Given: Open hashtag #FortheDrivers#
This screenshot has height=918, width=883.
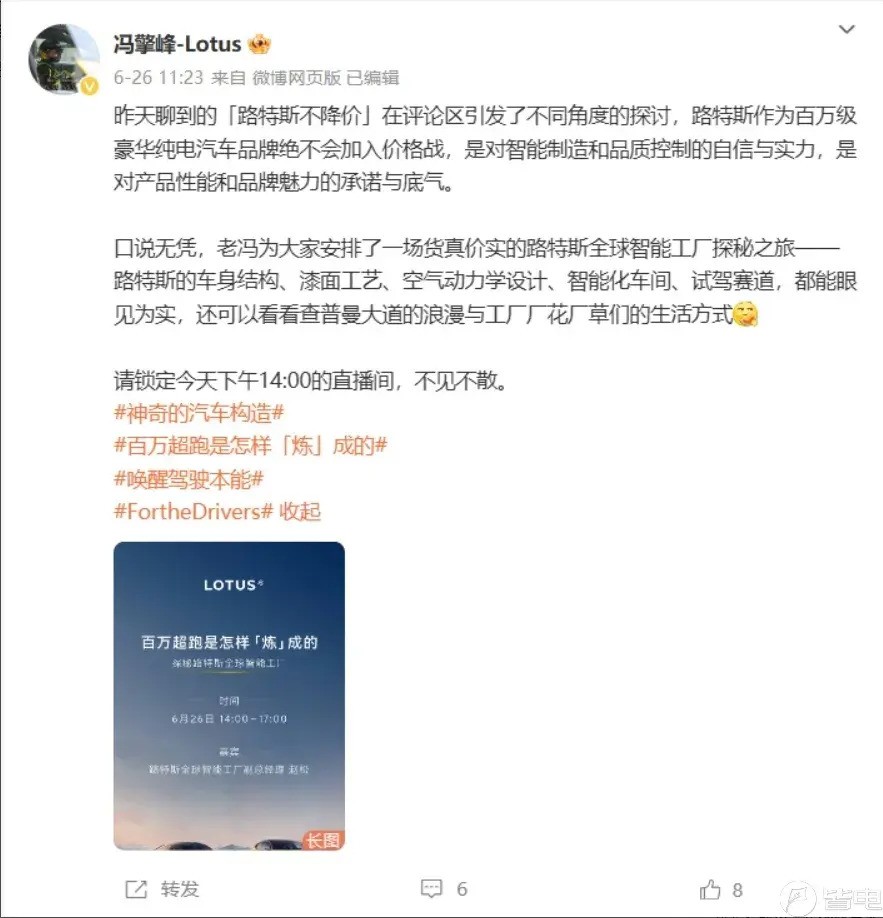Looking at the screenshot, I should point(193,512).
